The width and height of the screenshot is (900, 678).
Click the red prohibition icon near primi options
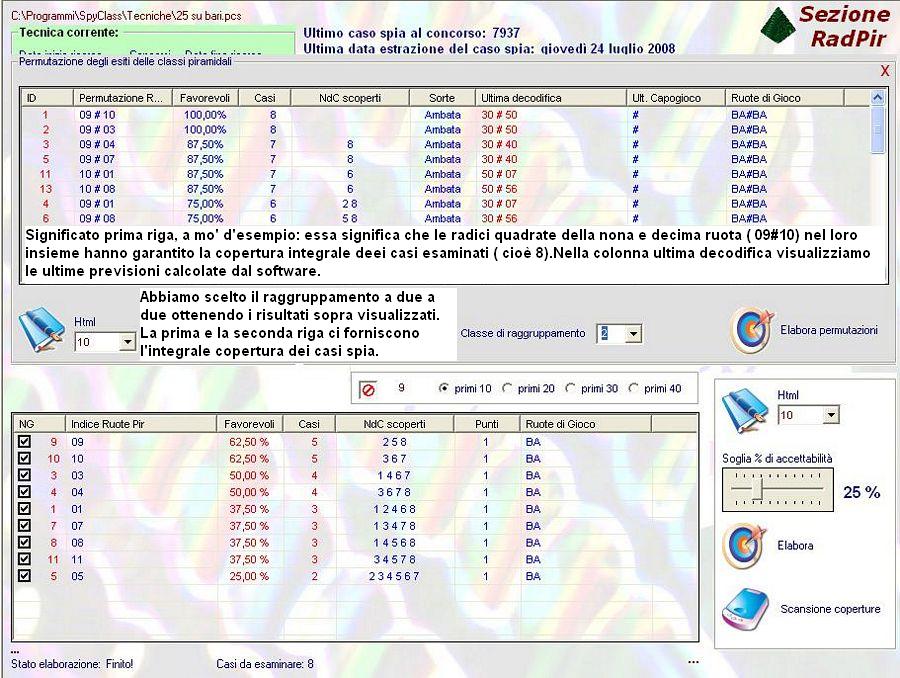(x=368, y=390)
